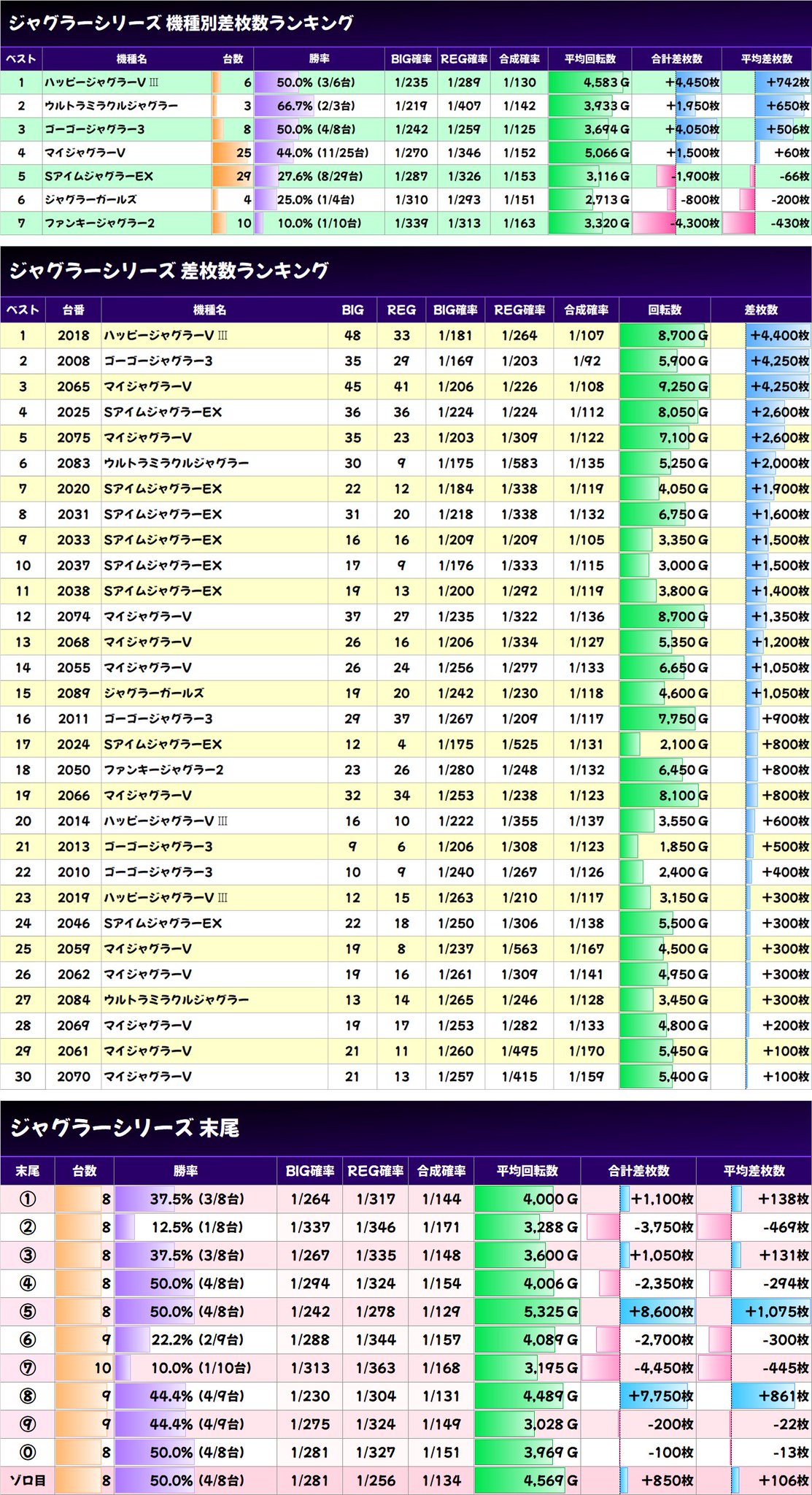Click the 合計差枚数 header in the last-digit table
This screenshot has height=1495, width=812.
click(x=638, y=1171)
